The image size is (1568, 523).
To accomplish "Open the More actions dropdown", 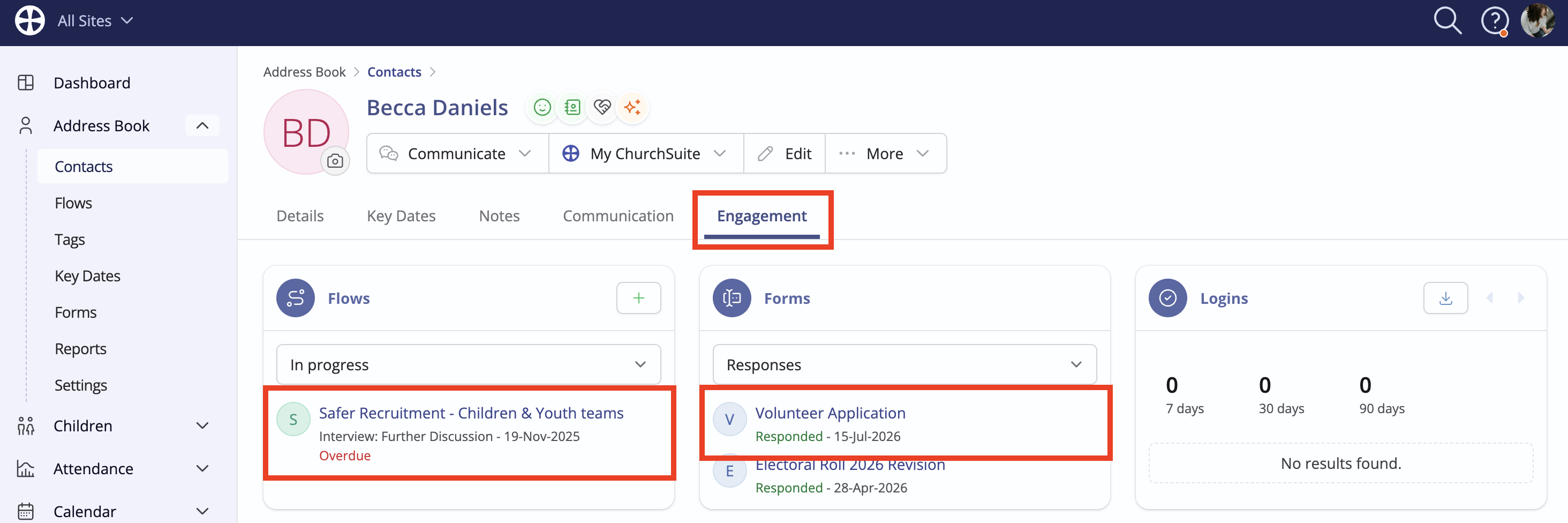I will pos(886,153).
